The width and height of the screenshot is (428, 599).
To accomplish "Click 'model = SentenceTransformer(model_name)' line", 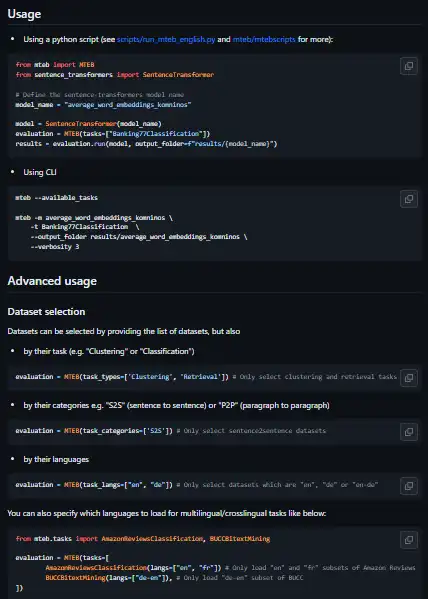I will (x=88, y=124).
